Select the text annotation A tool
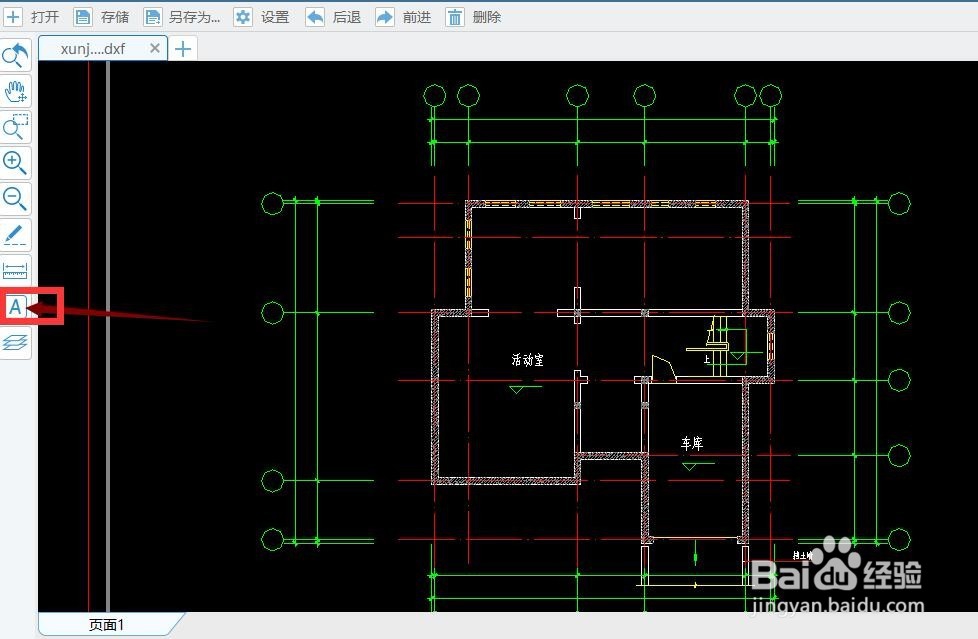978x639 pixels. 15,307
